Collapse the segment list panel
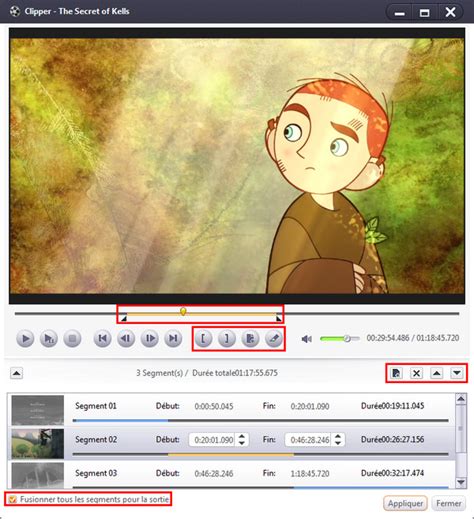 [x=16, y=373]
